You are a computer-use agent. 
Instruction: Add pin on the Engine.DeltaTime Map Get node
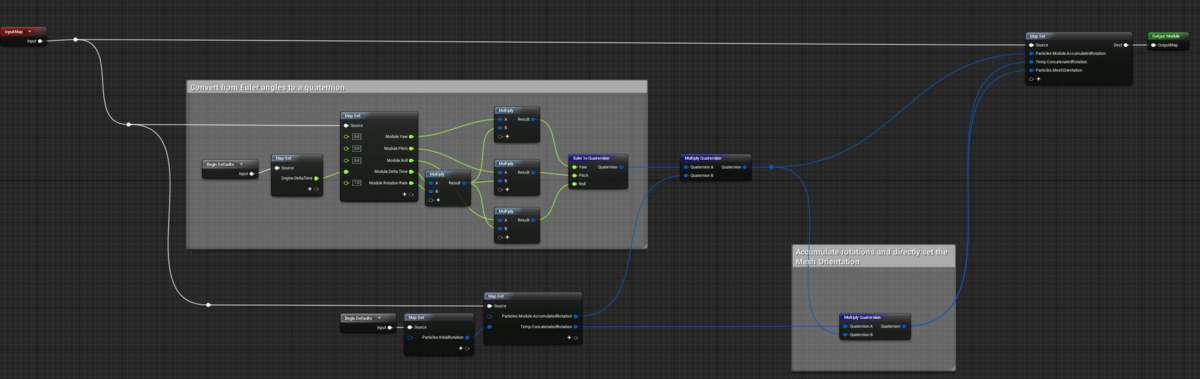coord(310,189)
